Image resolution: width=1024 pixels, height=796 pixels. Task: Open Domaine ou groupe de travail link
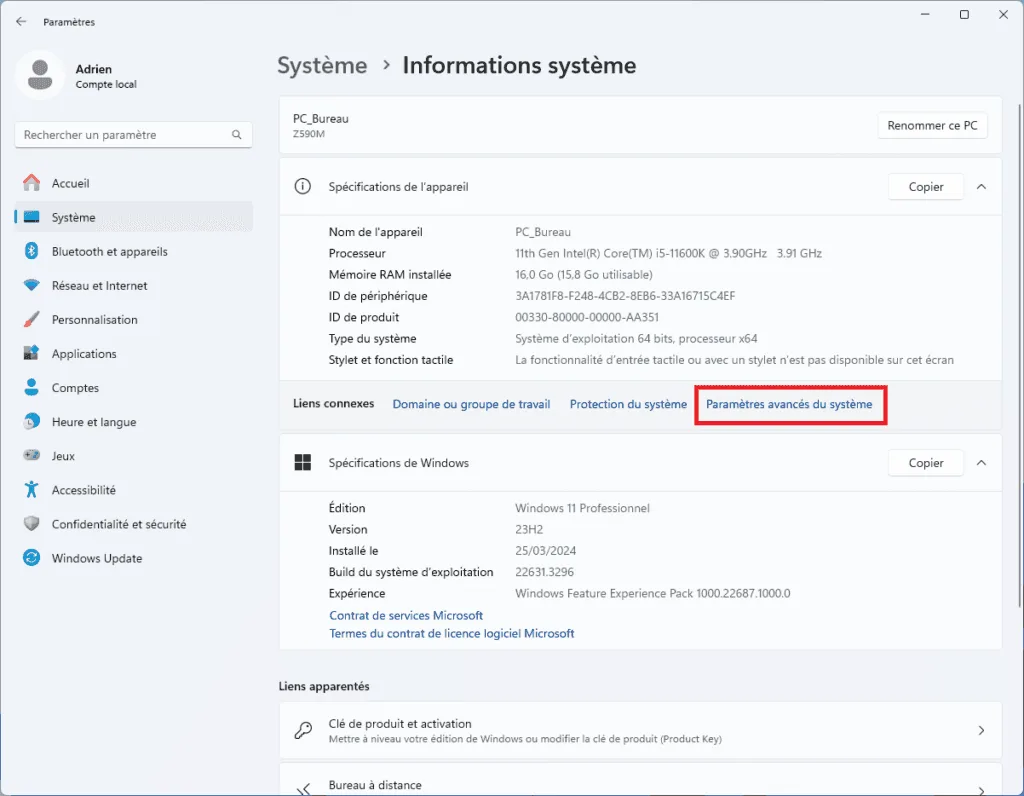[471, 404]
